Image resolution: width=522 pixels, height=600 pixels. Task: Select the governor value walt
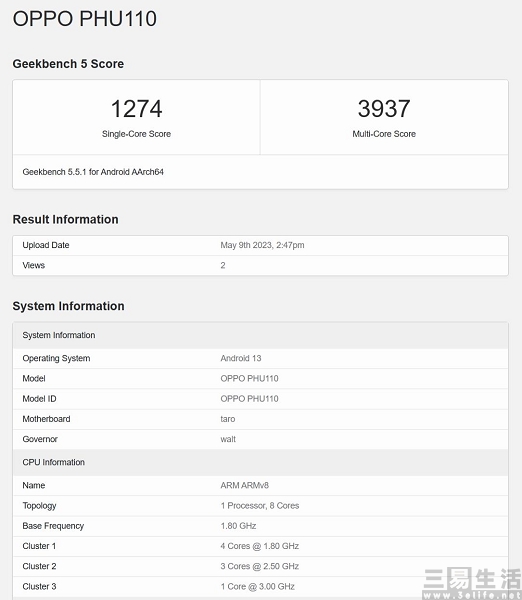[x=228, y=439]
